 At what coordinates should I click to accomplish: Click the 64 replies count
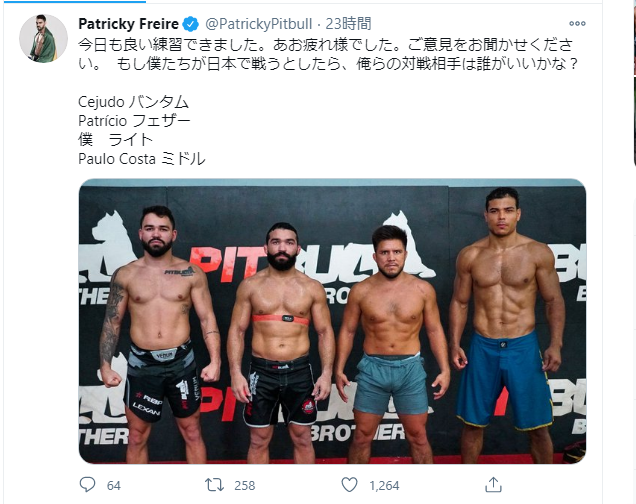tap(113, 486)
